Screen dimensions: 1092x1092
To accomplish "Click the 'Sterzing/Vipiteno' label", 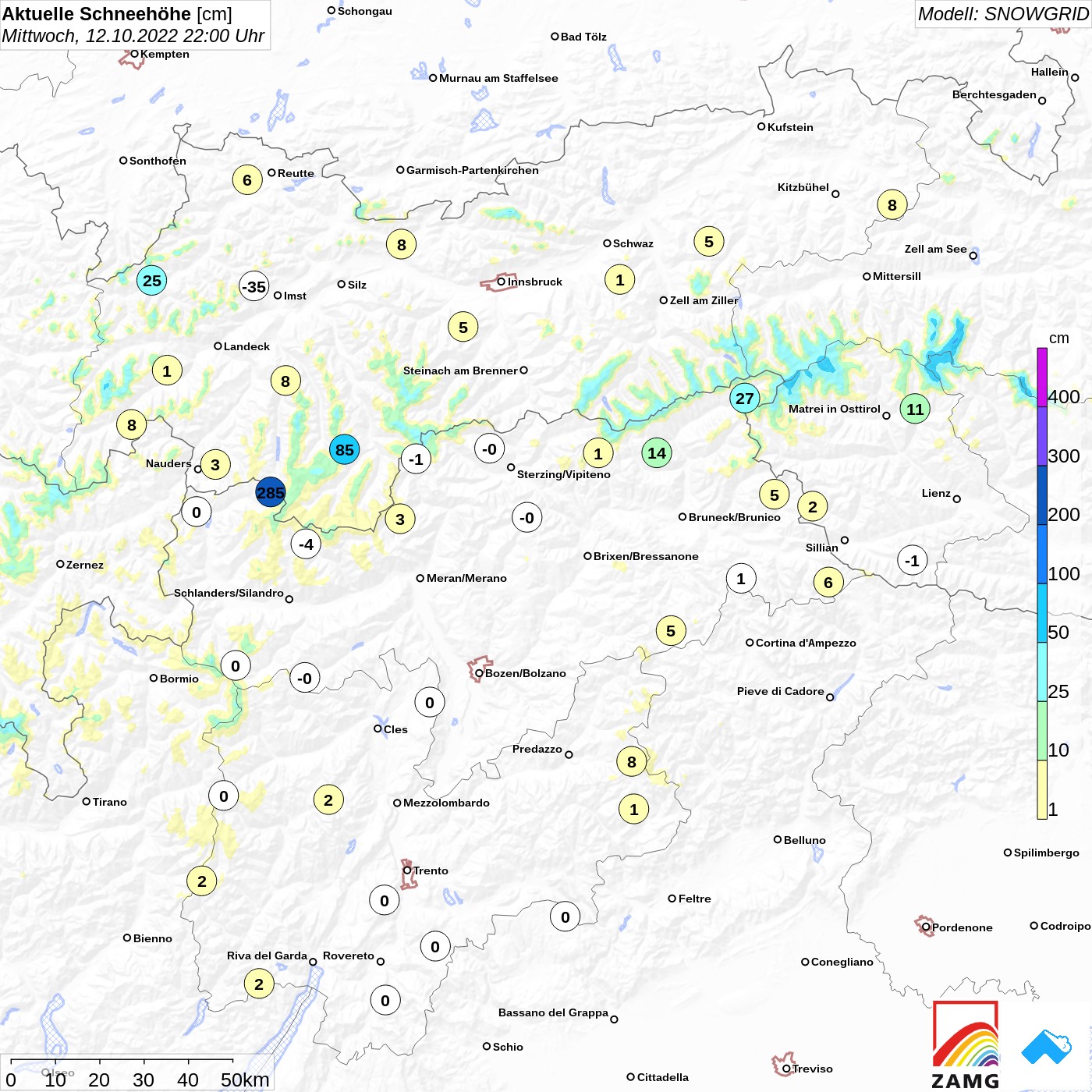I will [x=564, y=474].
